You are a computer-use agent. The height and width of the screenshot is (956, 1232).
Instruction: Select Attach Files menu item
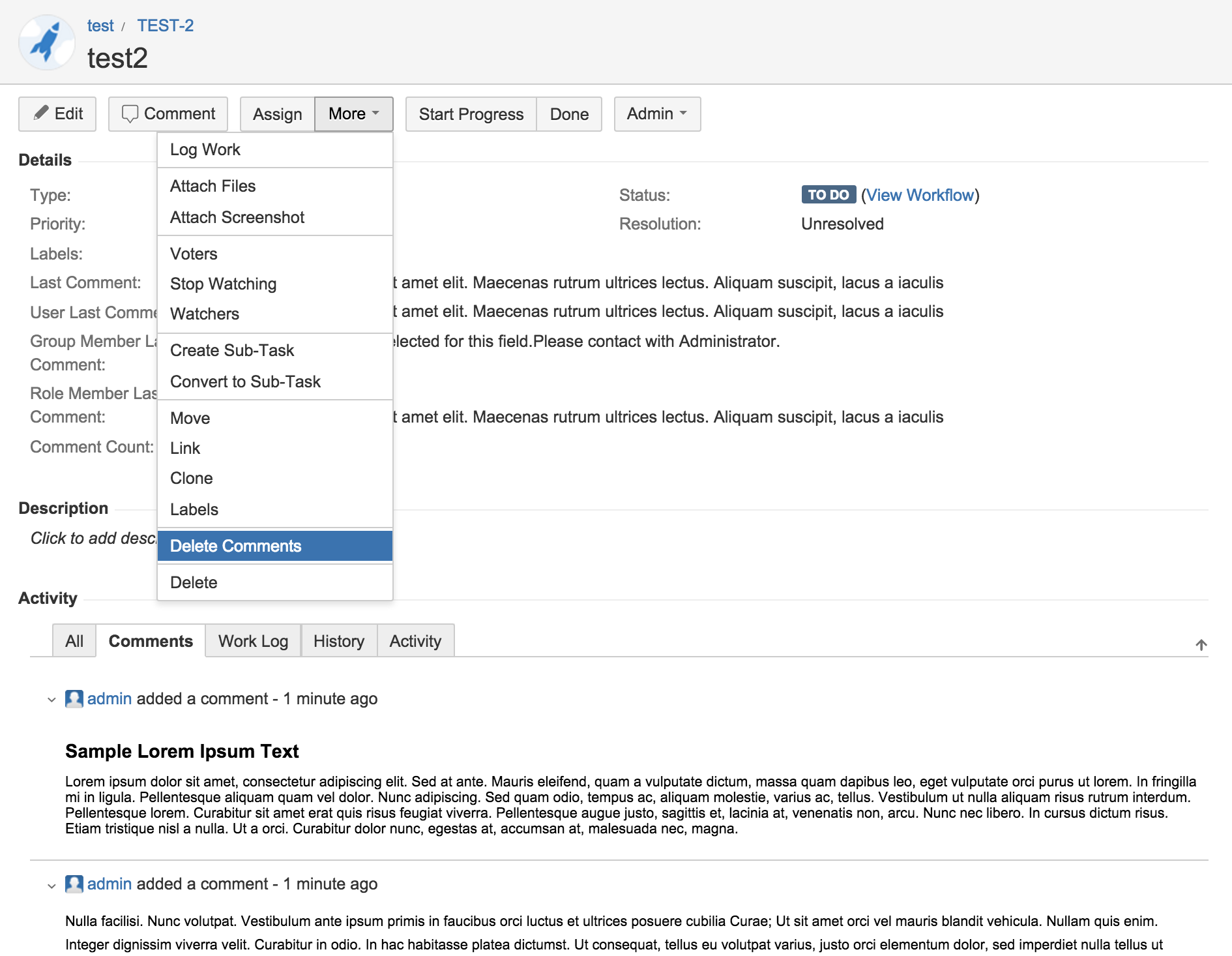pyautogui.click(x=275, y=187)
